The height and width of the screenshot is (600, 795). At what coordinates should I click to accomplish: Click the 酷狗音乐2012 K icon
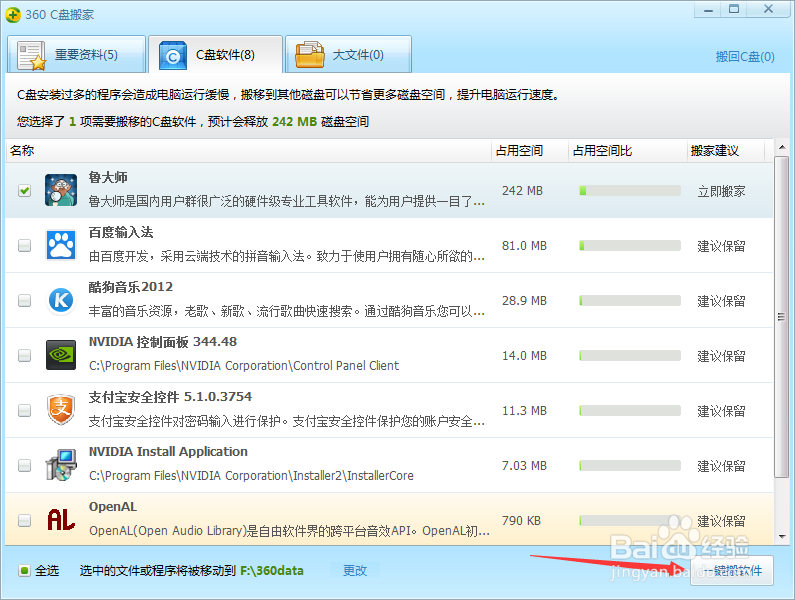pos(61,300)
